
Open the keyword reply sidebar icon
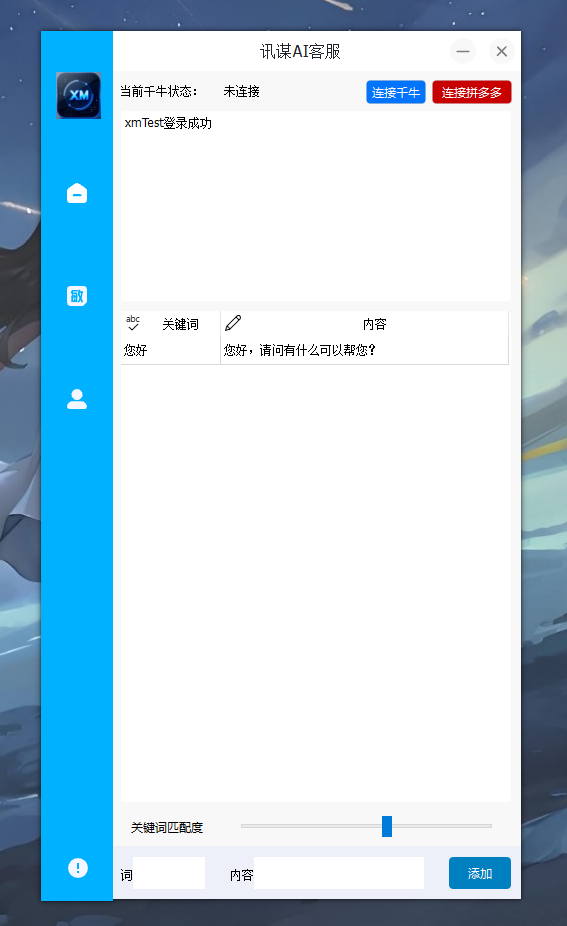pyautogui.click(x=77, y=295)
